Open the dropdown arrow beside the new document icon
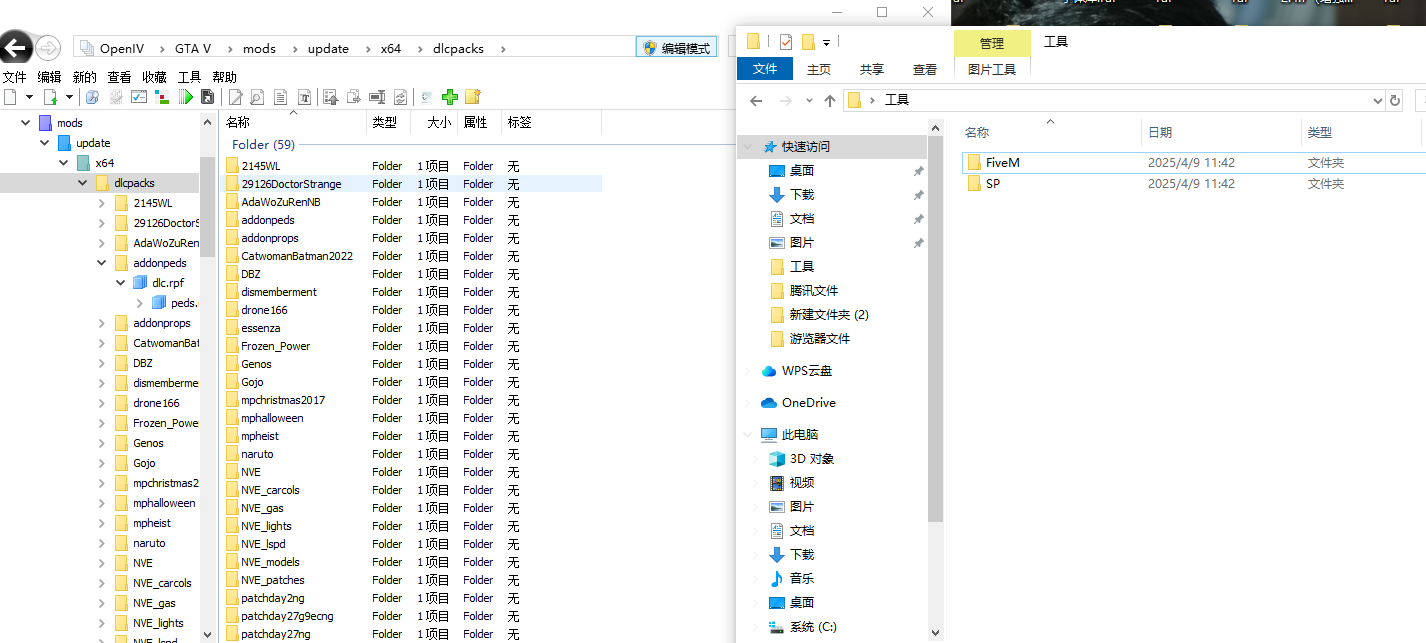This screenshot has height=643, width=1426. pos(29,97)
